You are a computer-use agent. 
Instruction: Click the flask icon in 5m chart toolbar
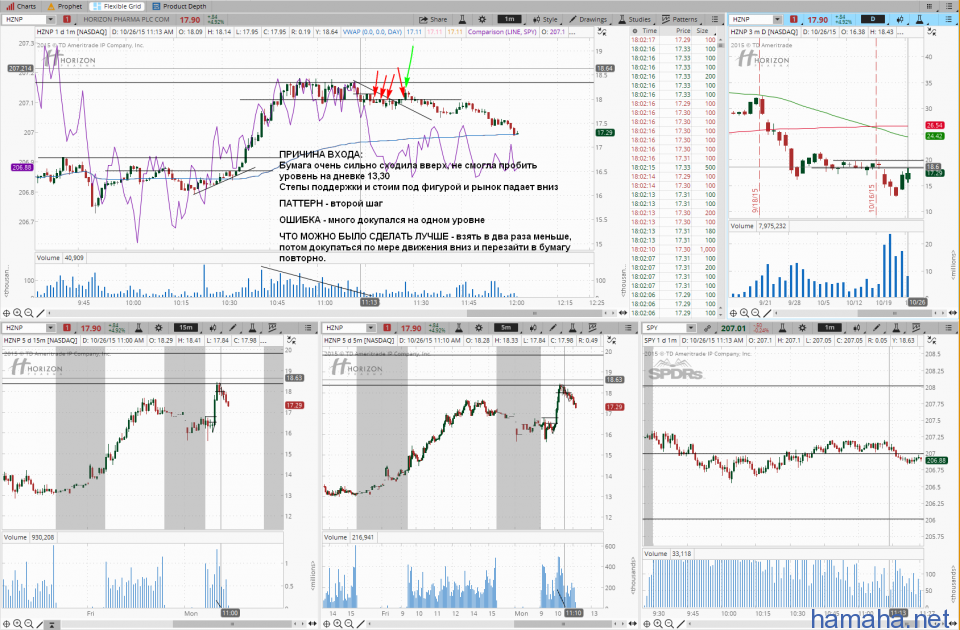459,328
